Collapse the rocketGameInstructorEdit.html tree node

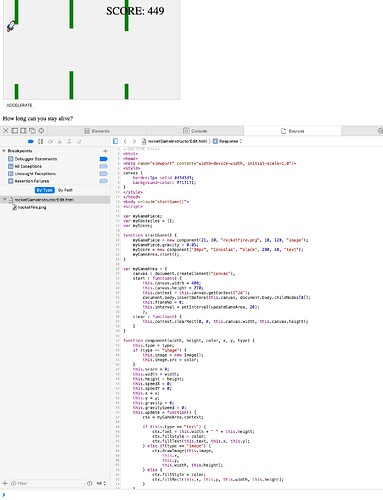pos(4,200)
